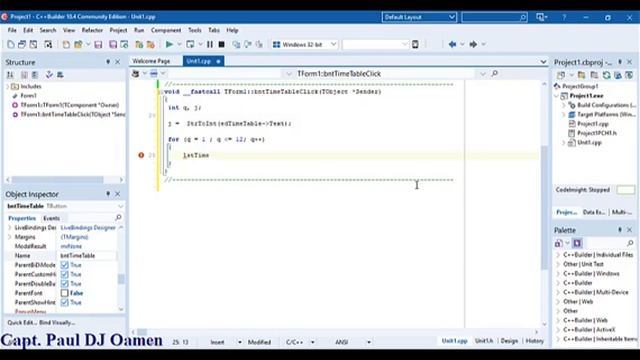Click the Object Inspector property search icon
640x360 pixels.
118,218
